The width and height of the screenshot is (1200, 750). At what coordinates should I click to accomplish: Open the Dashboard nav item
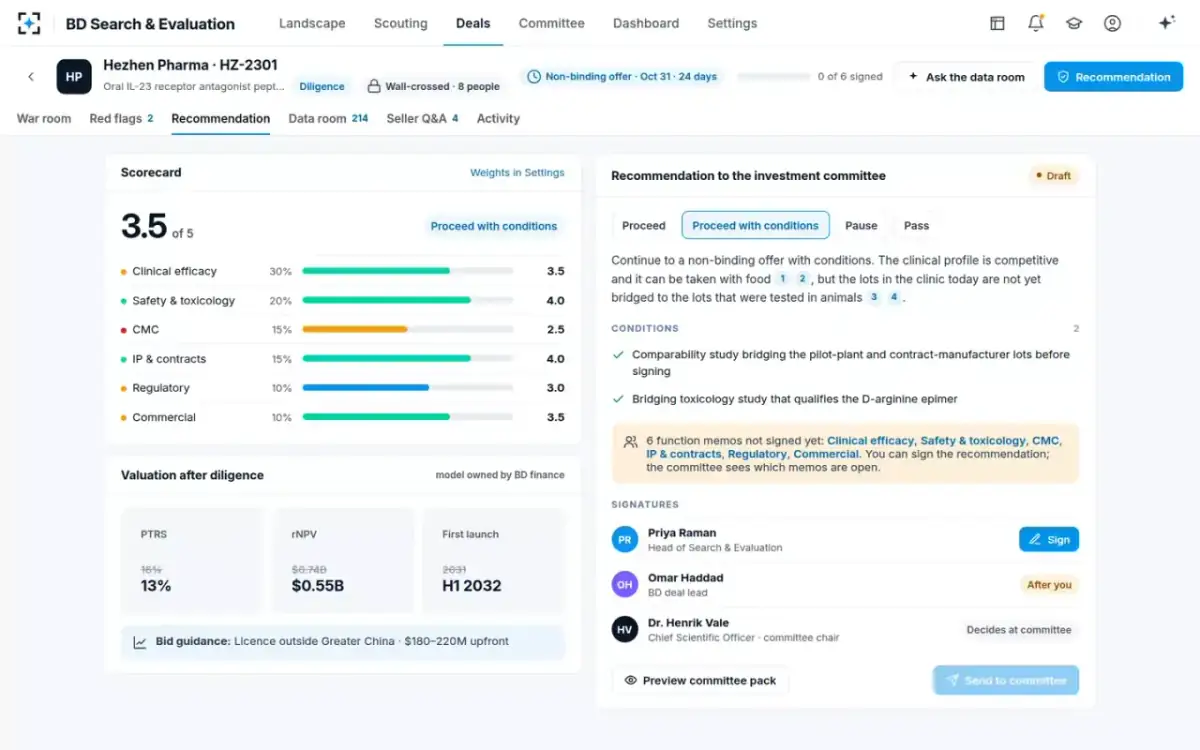(646, 23)
